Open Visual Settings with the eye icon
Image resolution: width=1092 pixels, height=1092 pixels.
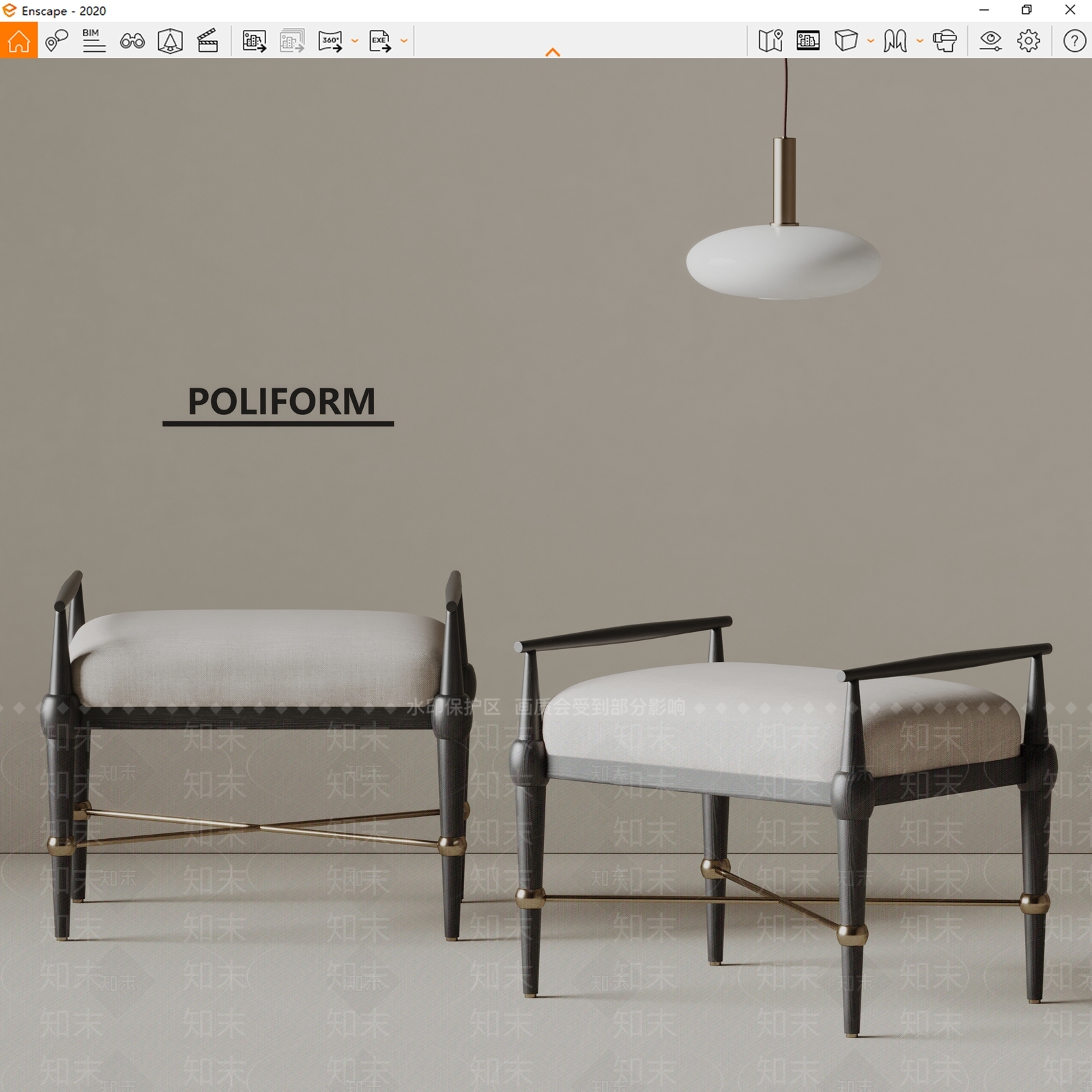pos(990,41)
